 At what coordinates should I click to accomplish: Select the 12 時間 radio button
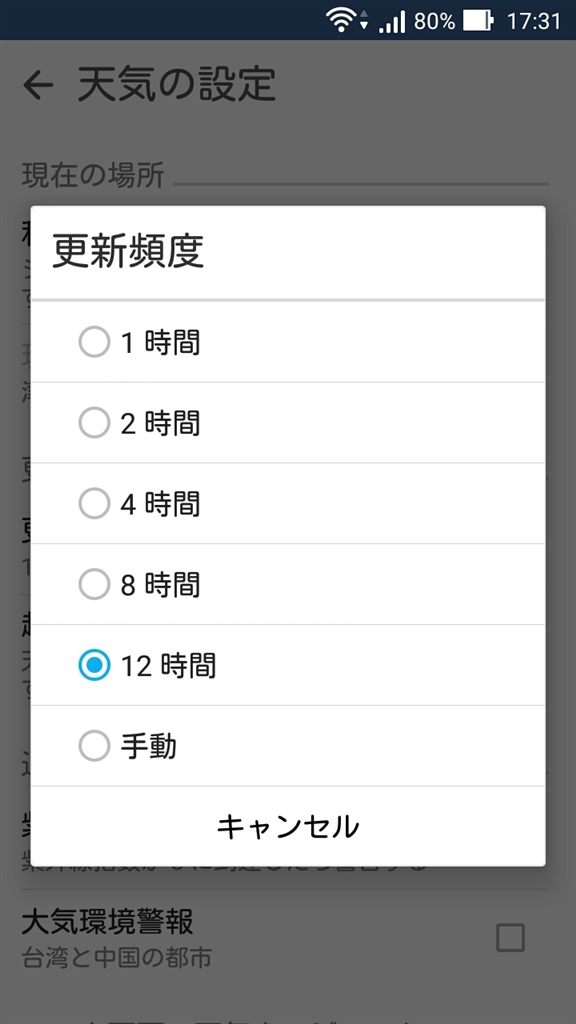94,665
